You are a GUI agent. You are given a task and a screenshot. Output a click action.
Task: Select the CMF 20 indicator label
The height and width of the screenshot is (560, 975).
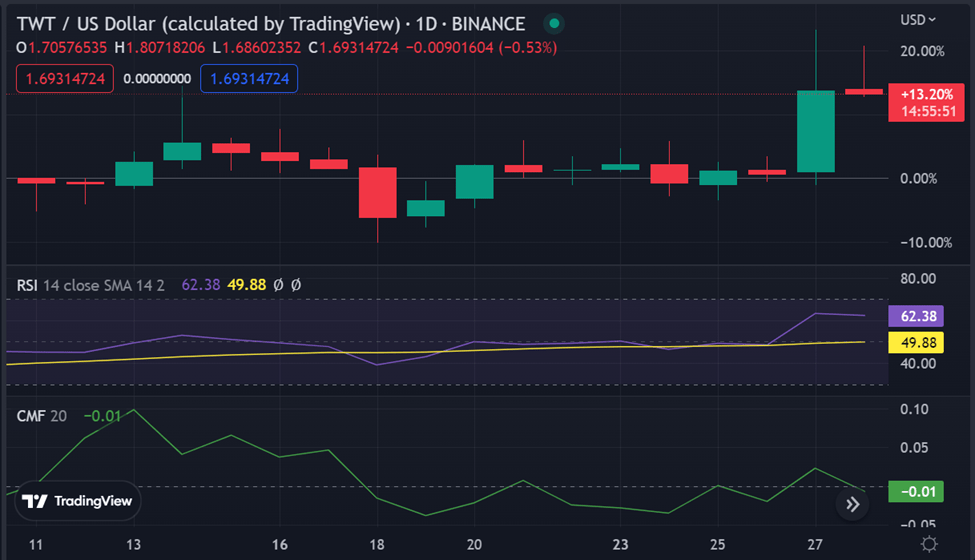point(42,416)
